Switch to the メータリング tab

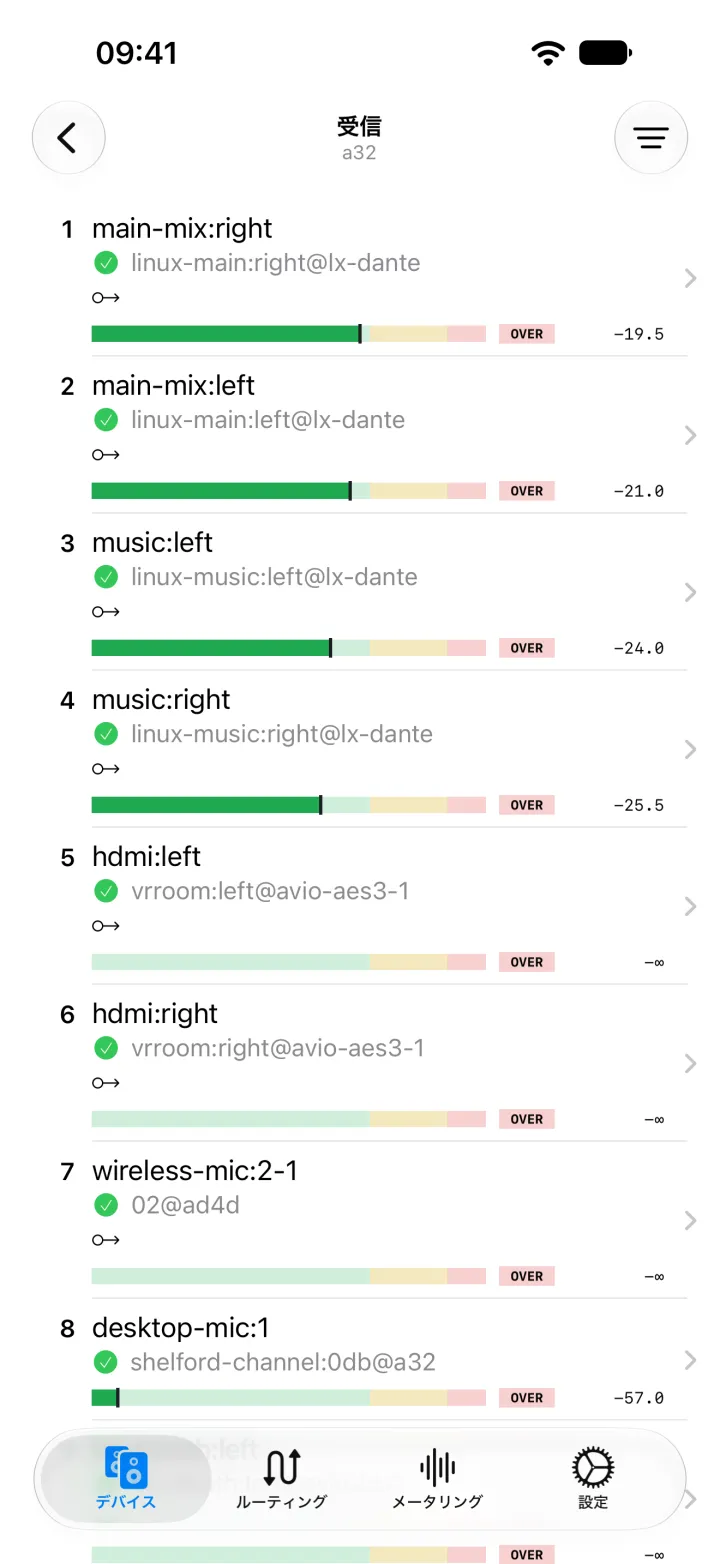point(437,1480)
